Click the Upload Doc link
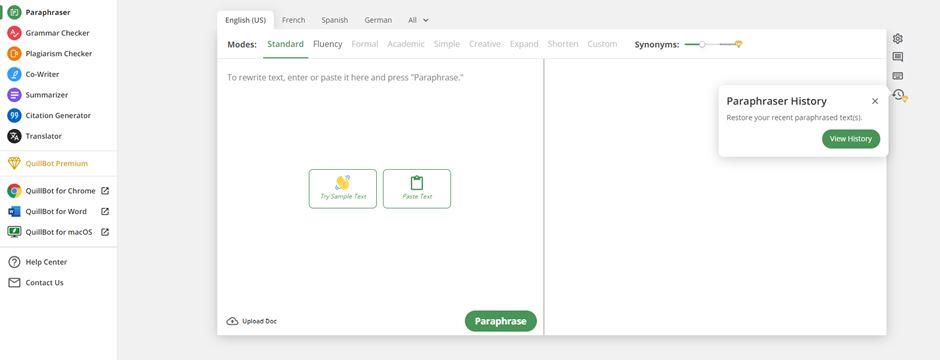The height and width of the screenshot is (360, 940). (252, 321)
